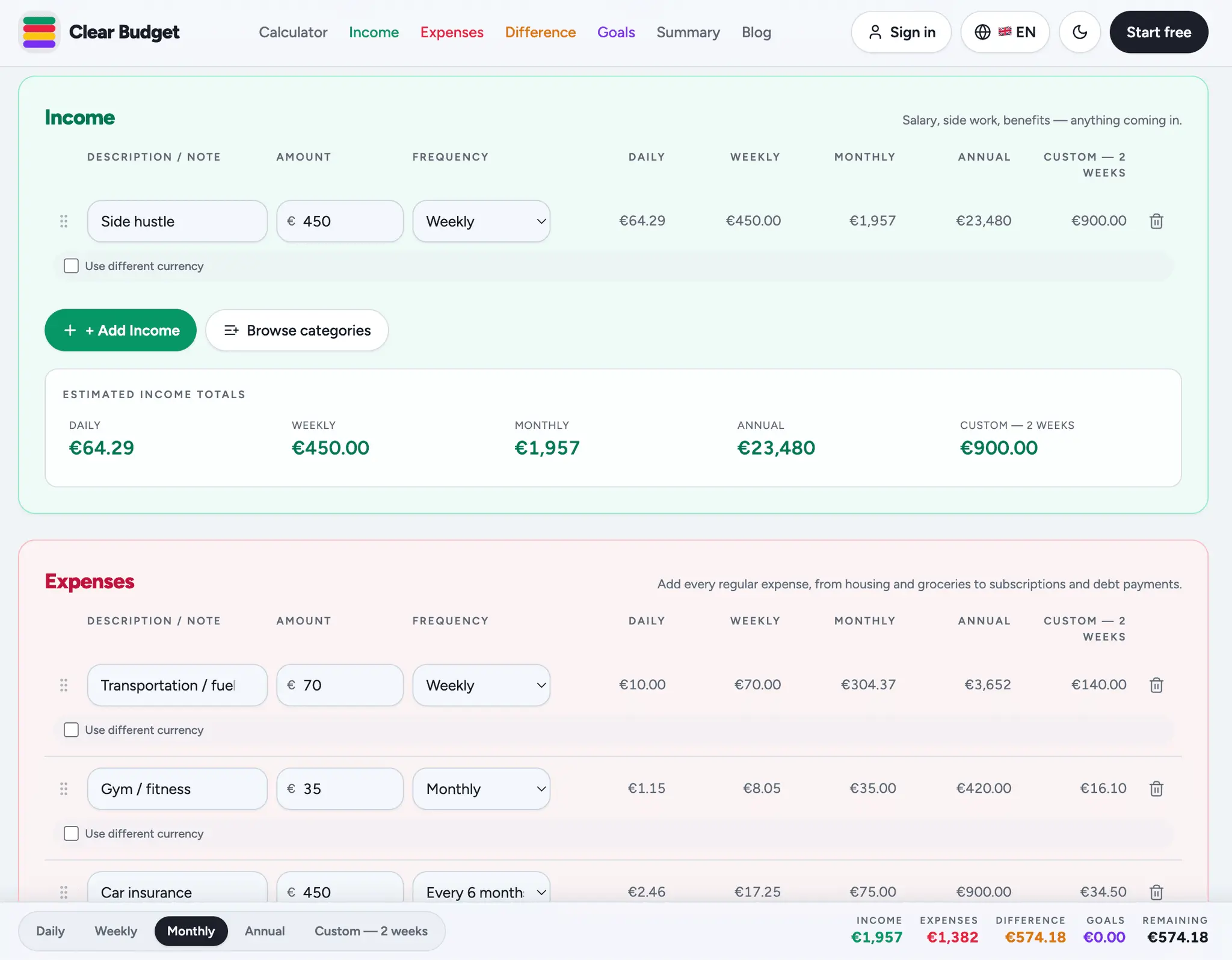1232x960 pixels.
Task: Click the Start free button
Action: (1159, 32)
